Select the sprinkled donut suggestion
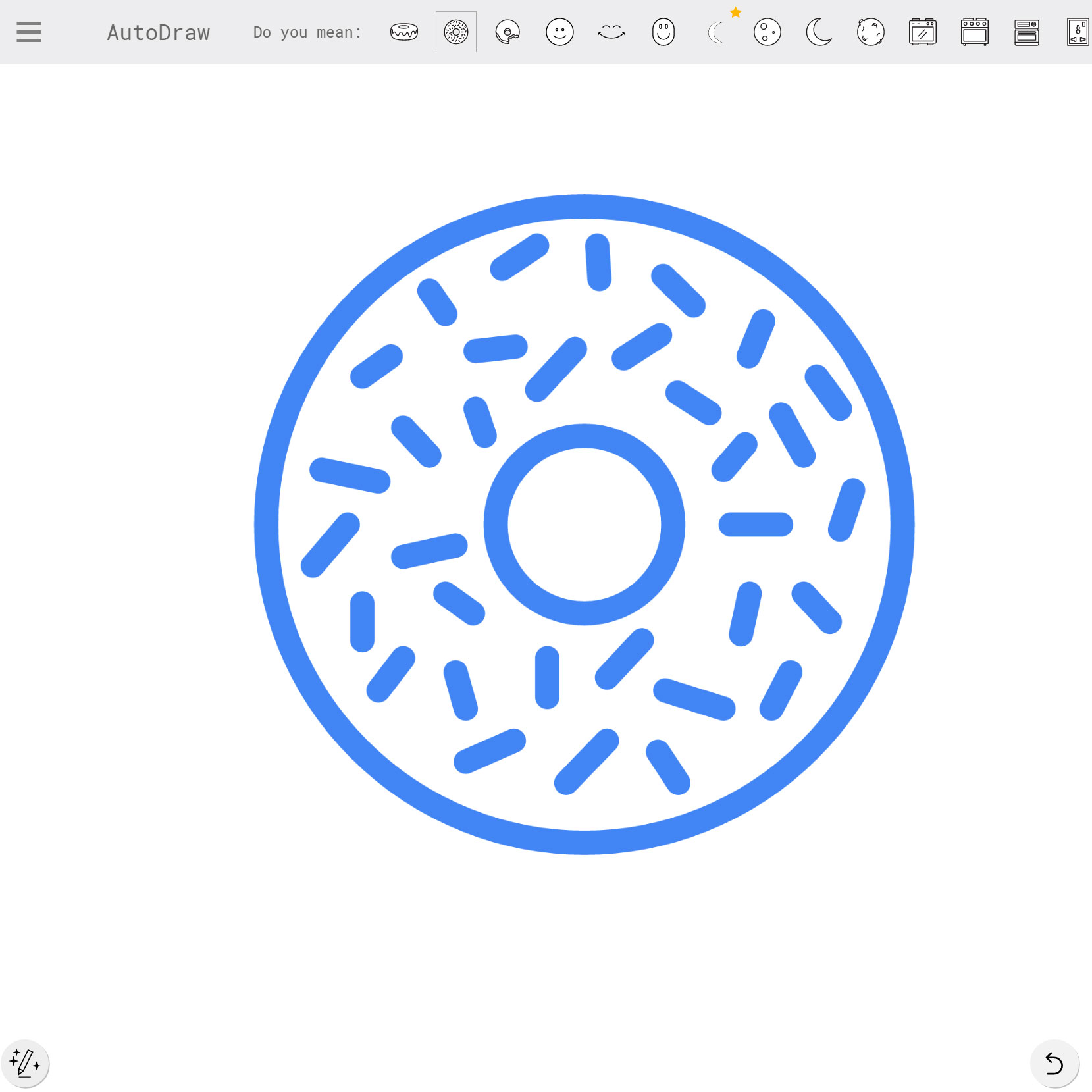The width and height of the screenshot is (1092, 1092). [455, 32]
